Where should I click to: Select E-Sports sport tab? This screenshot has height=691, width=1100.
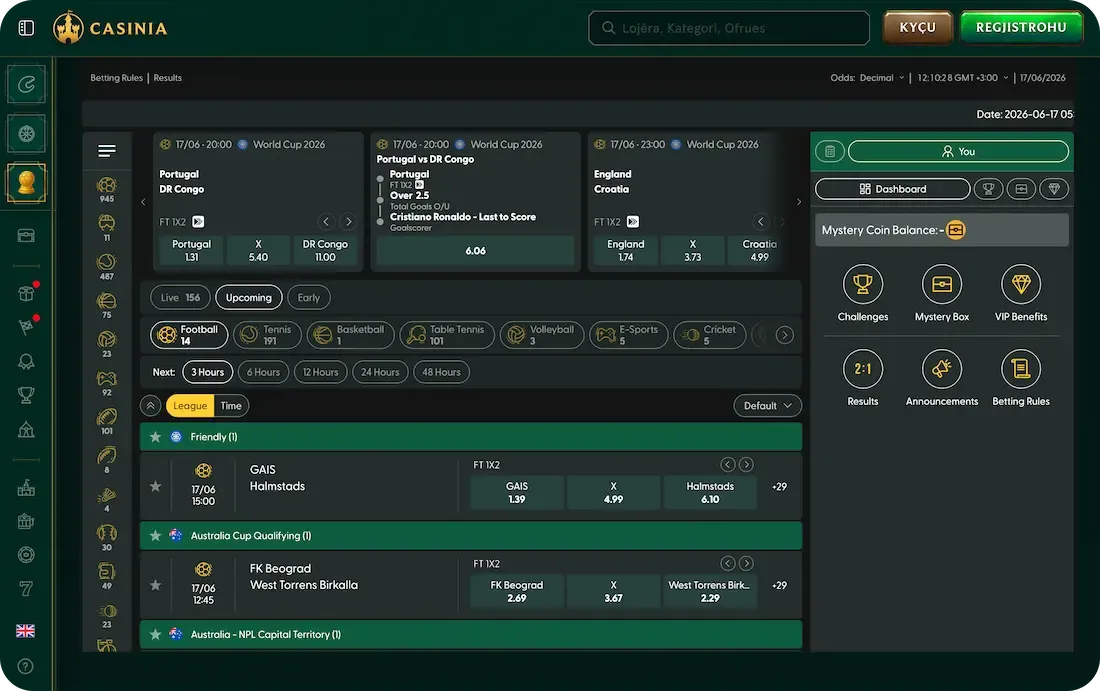629,335
